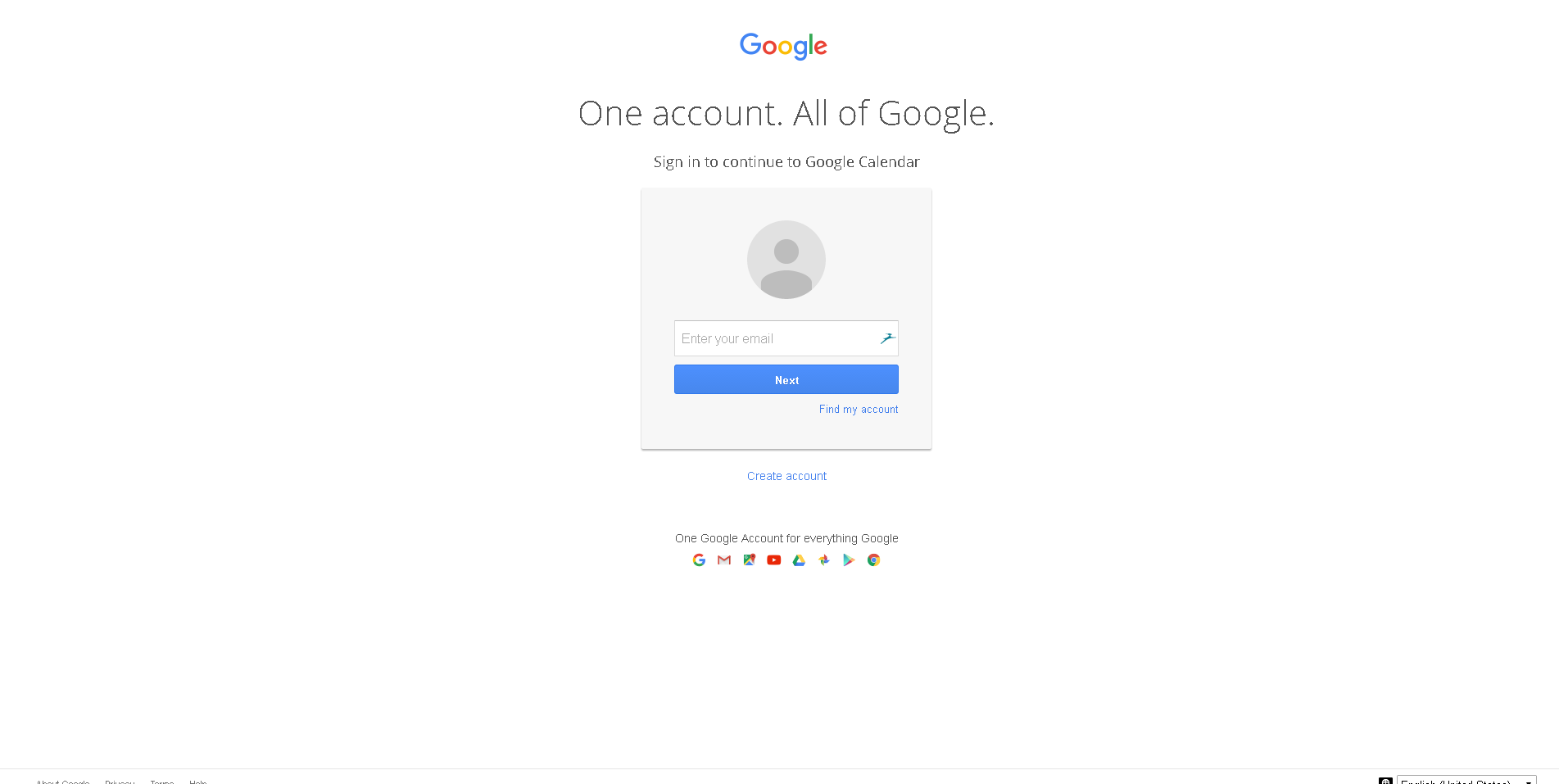1559x784 pixels.
Task: Expand the English (United States) language dropdown
Action: [x=1466, y=780]
